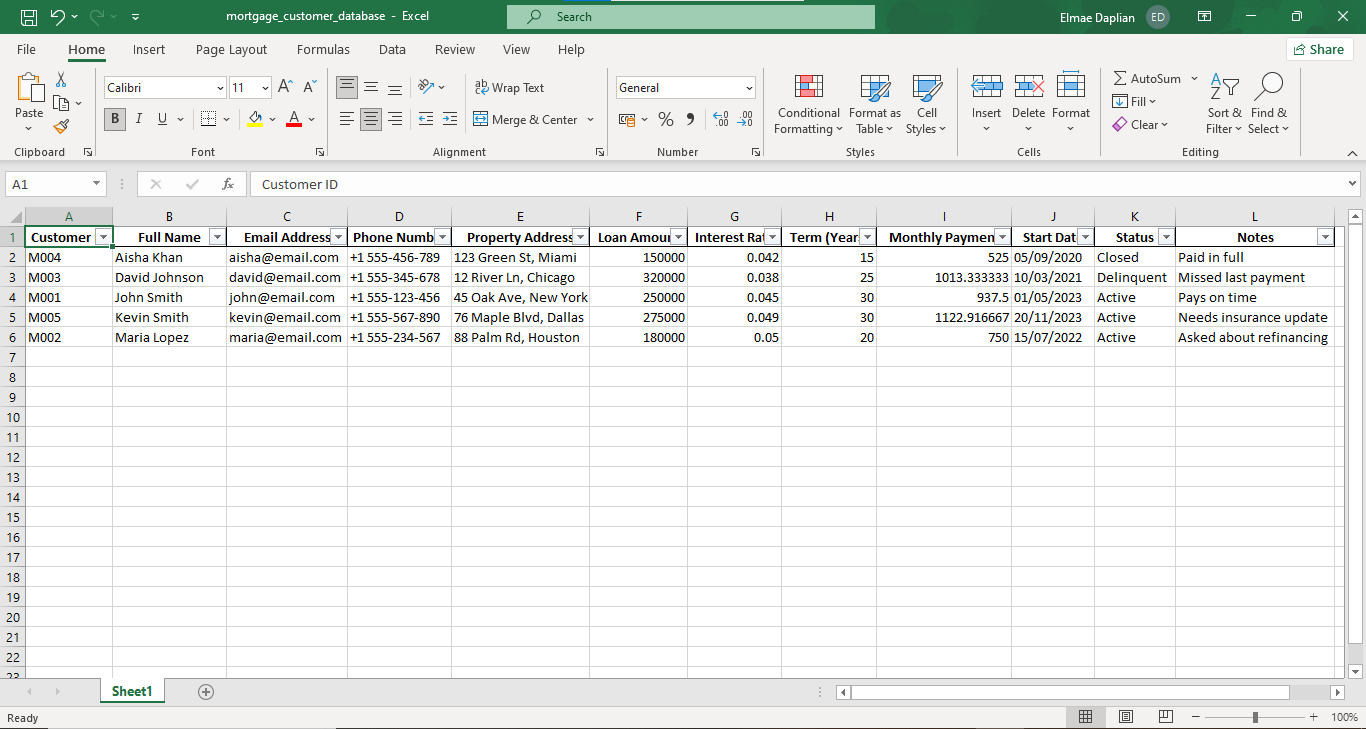The width and height of the screenshot is (1366, 729).
Task: Apply Percent Style format
Action: 666,119
